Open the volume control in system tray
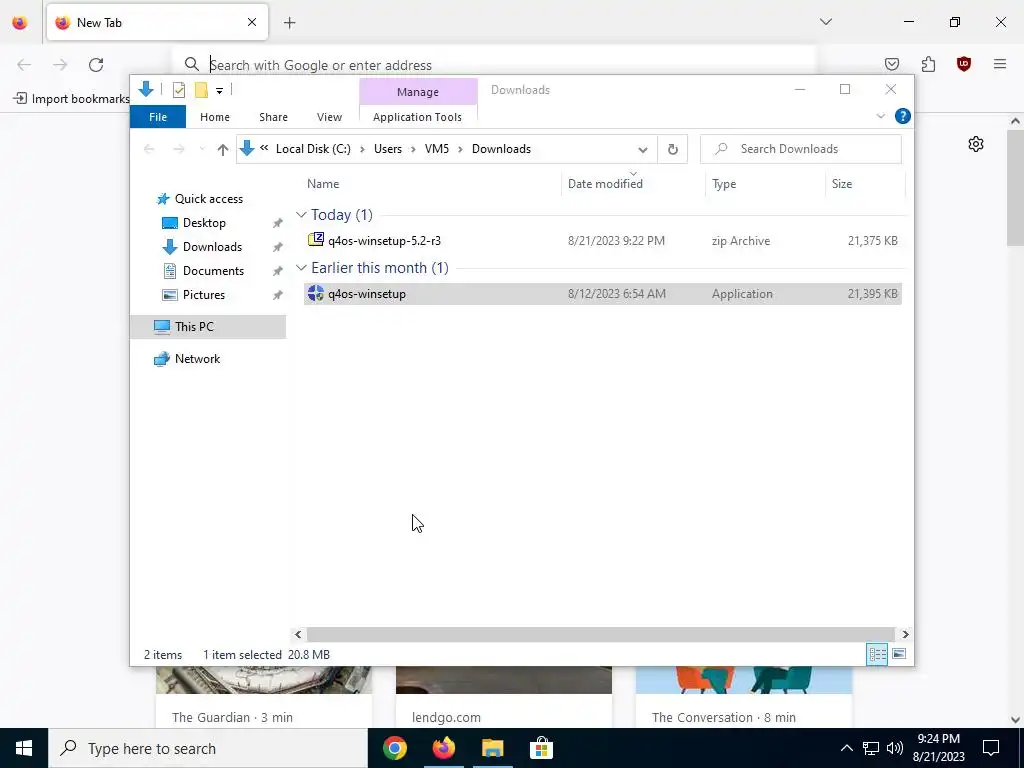 coord(895,748)
